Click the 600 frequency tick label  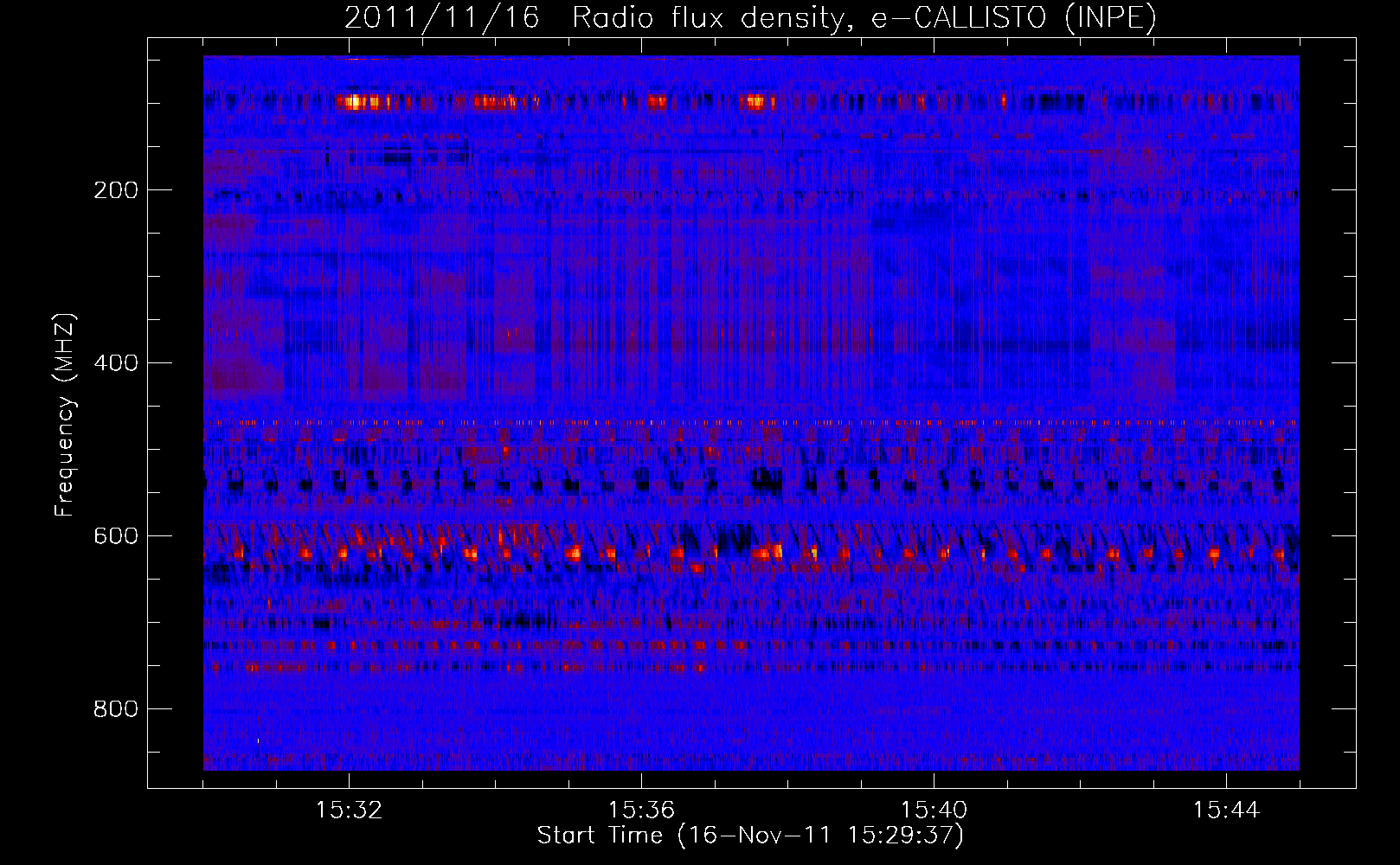pyautogui.click(x=116, y=536)
